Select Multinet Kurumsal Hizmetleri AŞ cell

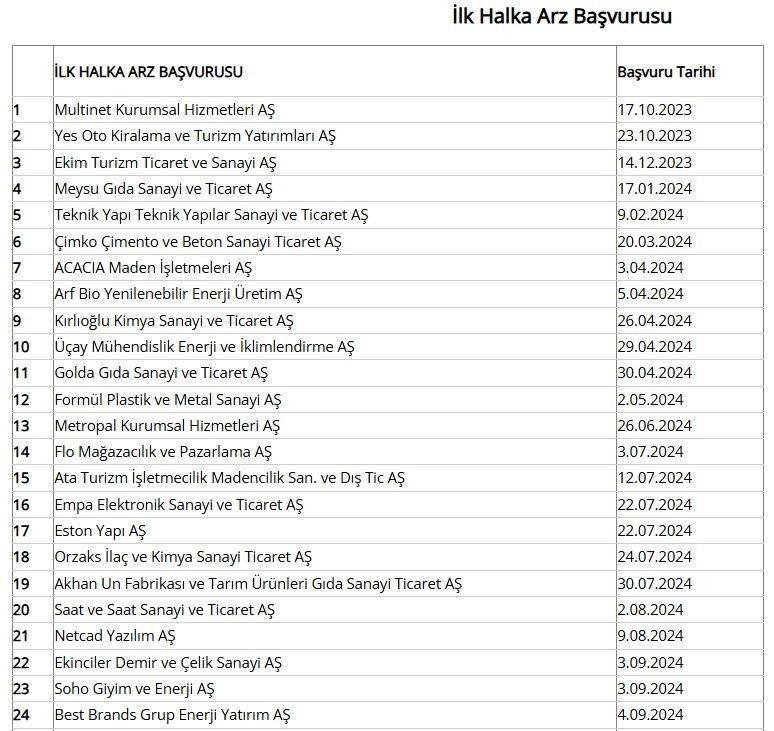click(164, 110)
